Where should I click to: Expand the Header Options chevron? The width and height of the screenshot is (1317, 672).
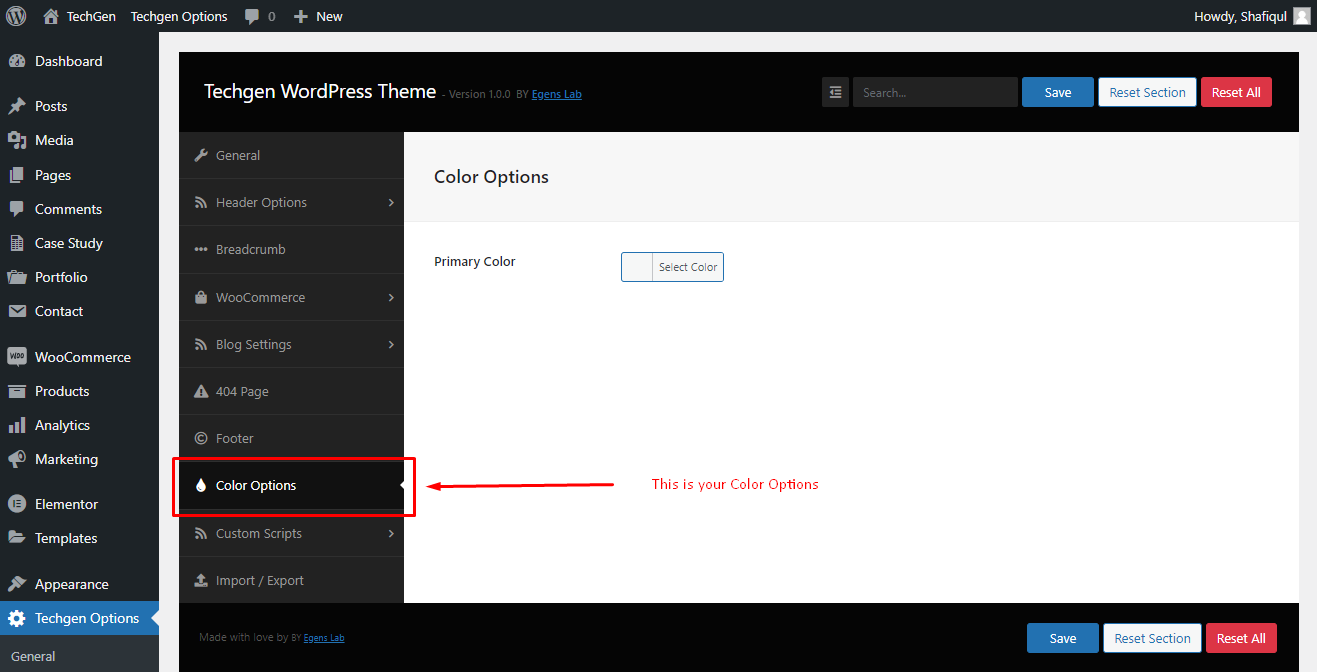tap(391, 202)
